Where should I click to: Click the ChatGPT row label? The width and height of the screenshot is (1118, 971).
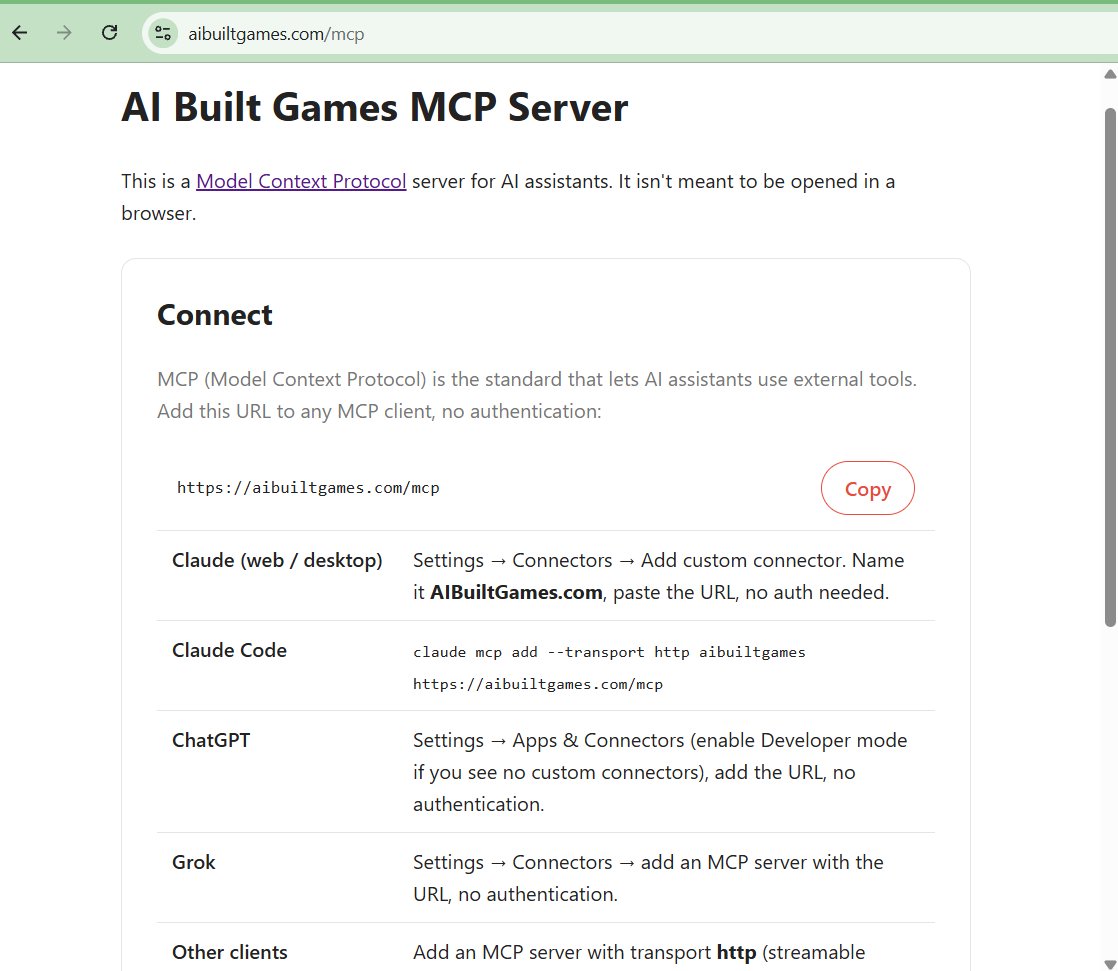point(211,740)
